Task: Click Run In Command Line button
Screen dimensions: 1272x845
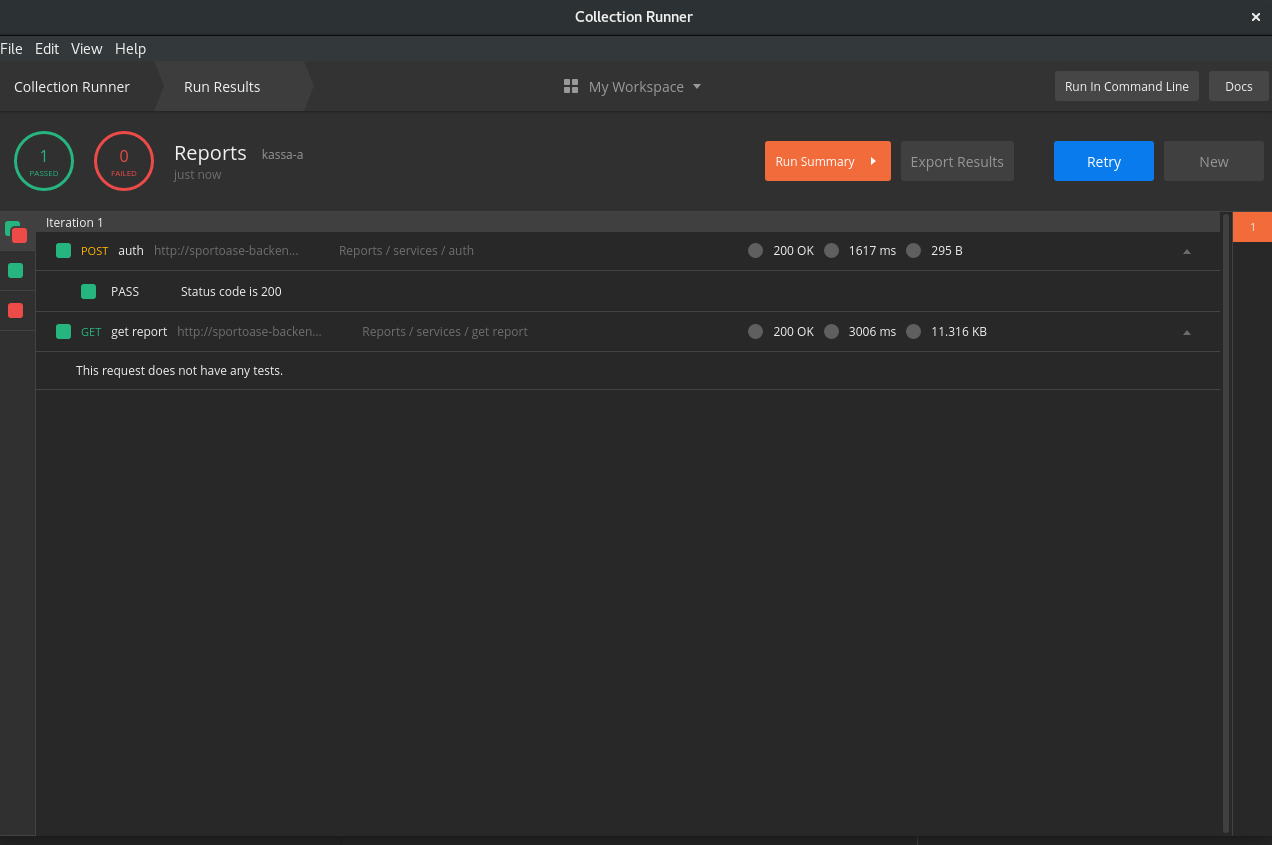Action: click(x=1126, y=86)
